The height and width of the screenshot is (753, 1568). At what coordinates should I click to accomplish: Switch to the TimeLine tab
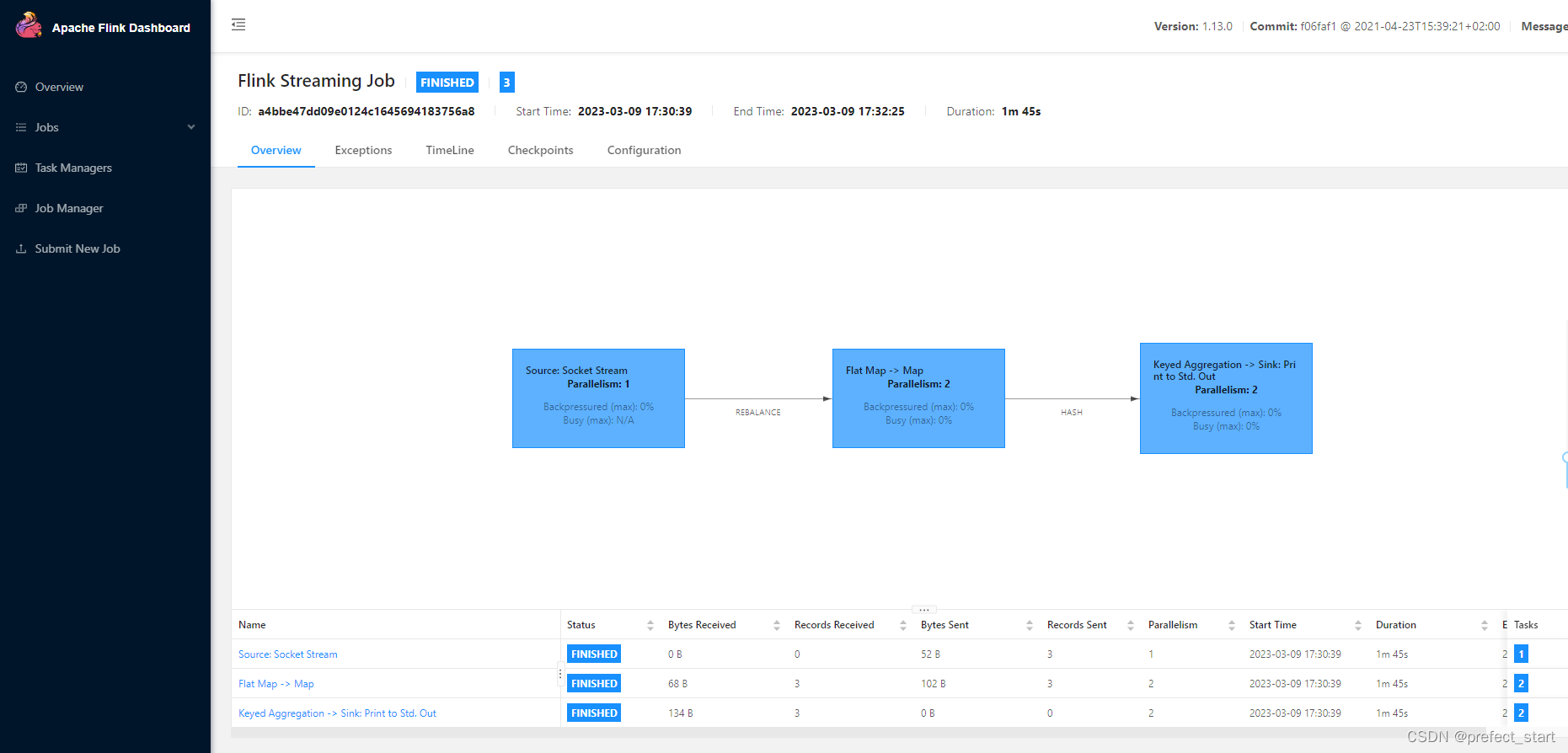click(x=450, y=150)
